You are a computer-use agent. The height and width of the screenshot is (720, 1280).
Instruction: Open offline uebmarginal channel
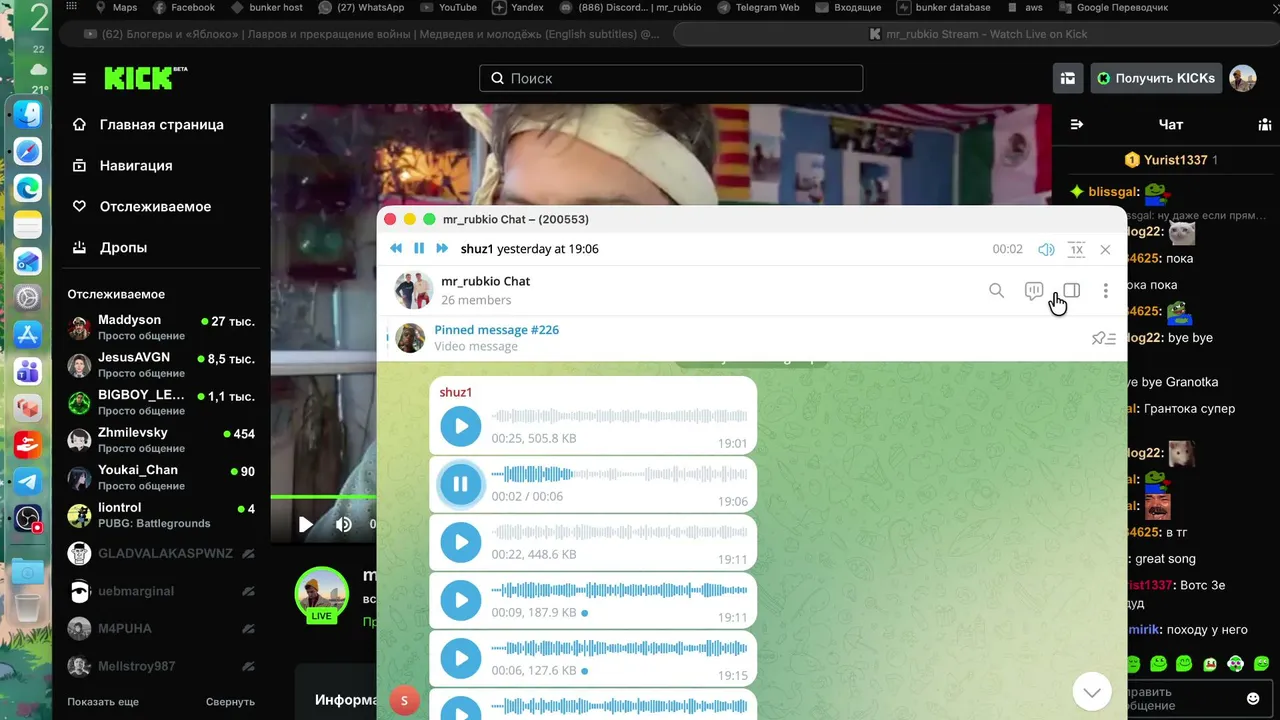[x=161, y=591]
